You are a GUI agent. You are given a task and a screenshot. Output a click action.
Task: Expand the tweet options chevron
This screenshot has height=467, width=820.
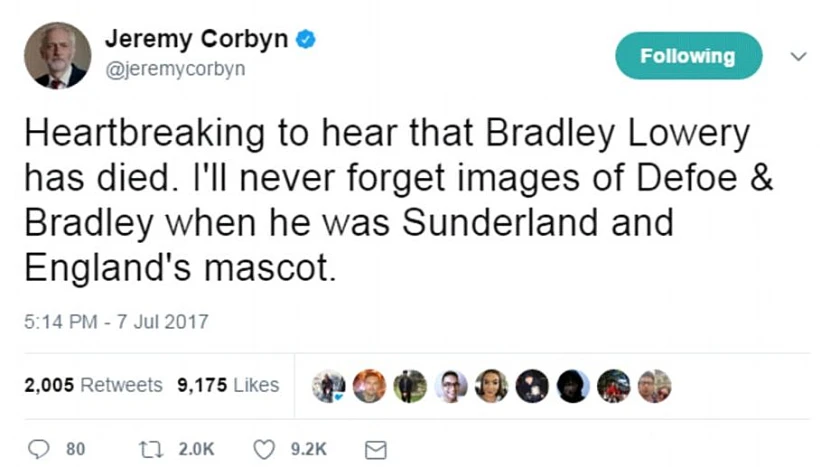point(797,57)
